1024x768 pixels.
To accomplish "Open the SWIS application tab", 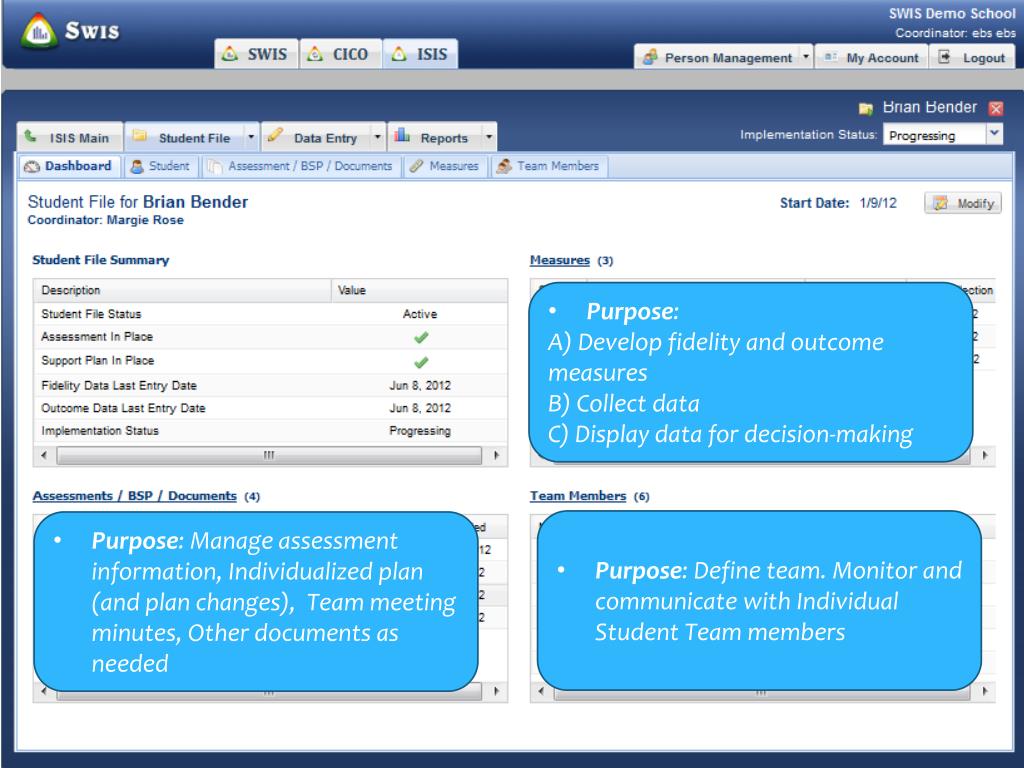I will (x=257, y=54).
